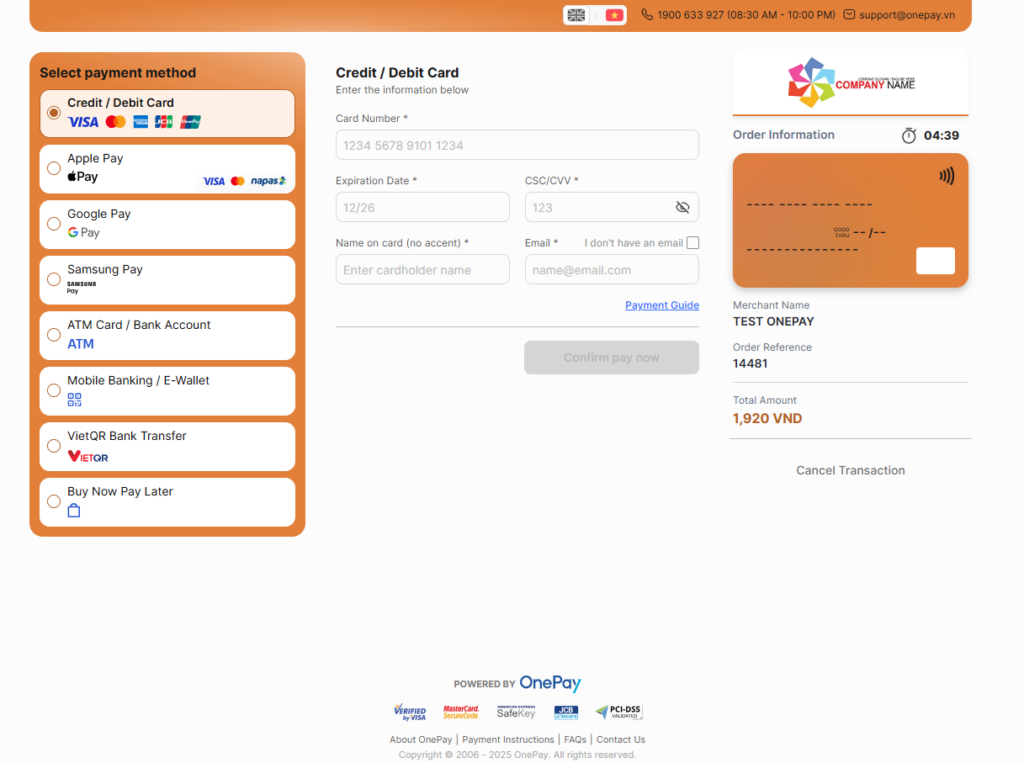The image size is (1024, 763).
Task: Click inside the Card Number field
Action: (x=517, y=144)
